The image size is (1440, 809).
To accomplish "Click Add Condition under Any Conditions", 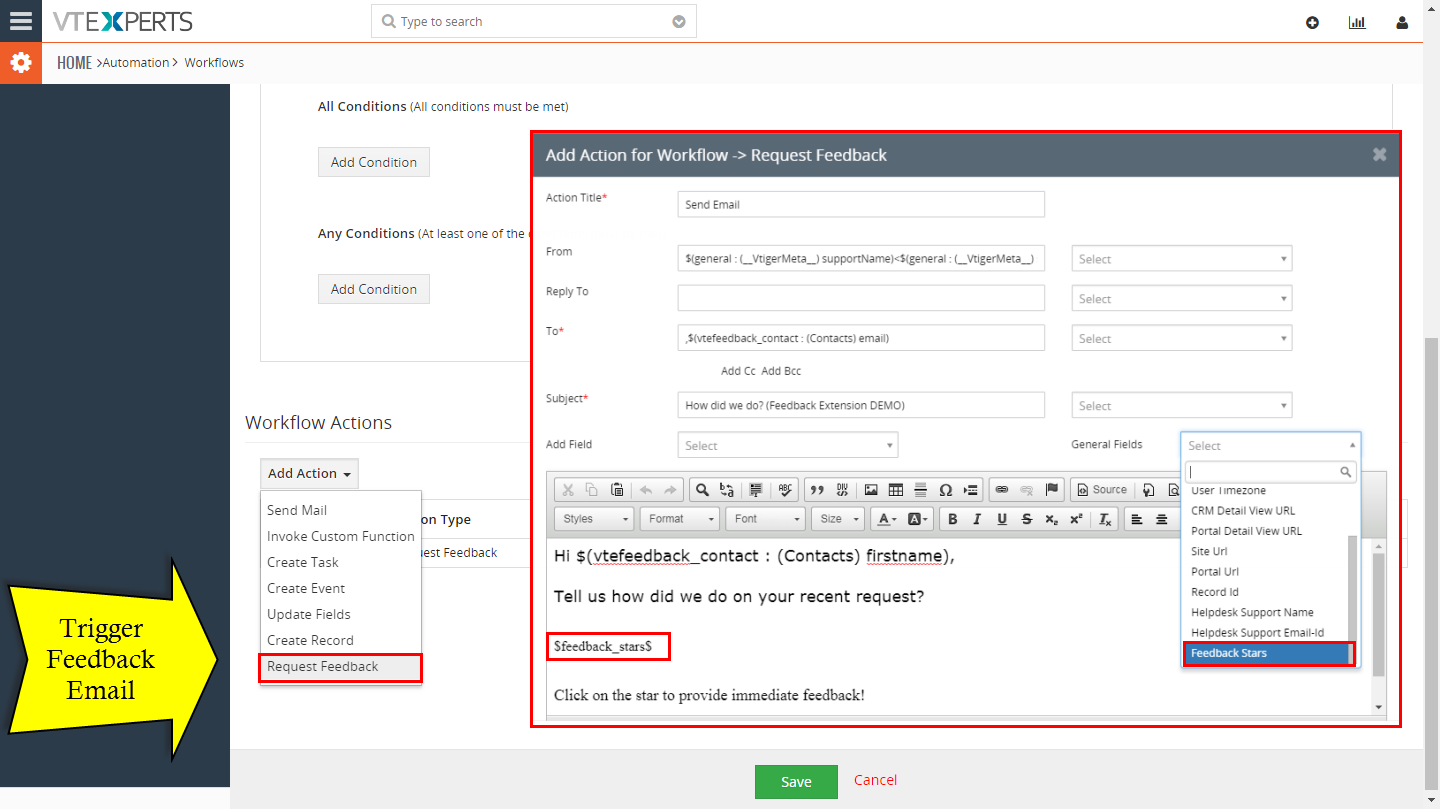I will (x=374, y=289).
